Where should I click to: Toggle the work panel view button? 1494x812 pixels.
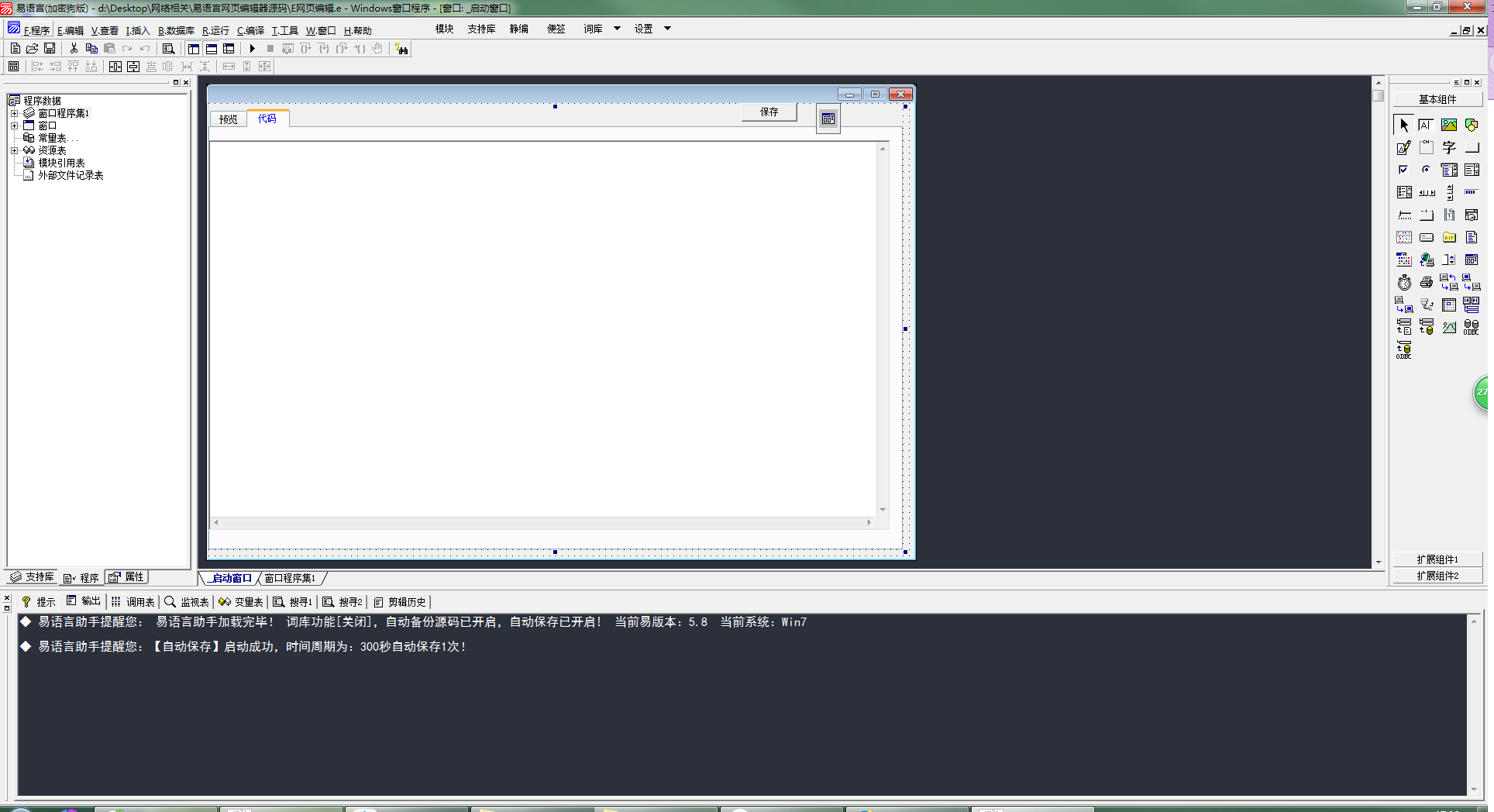coord(194,48)
